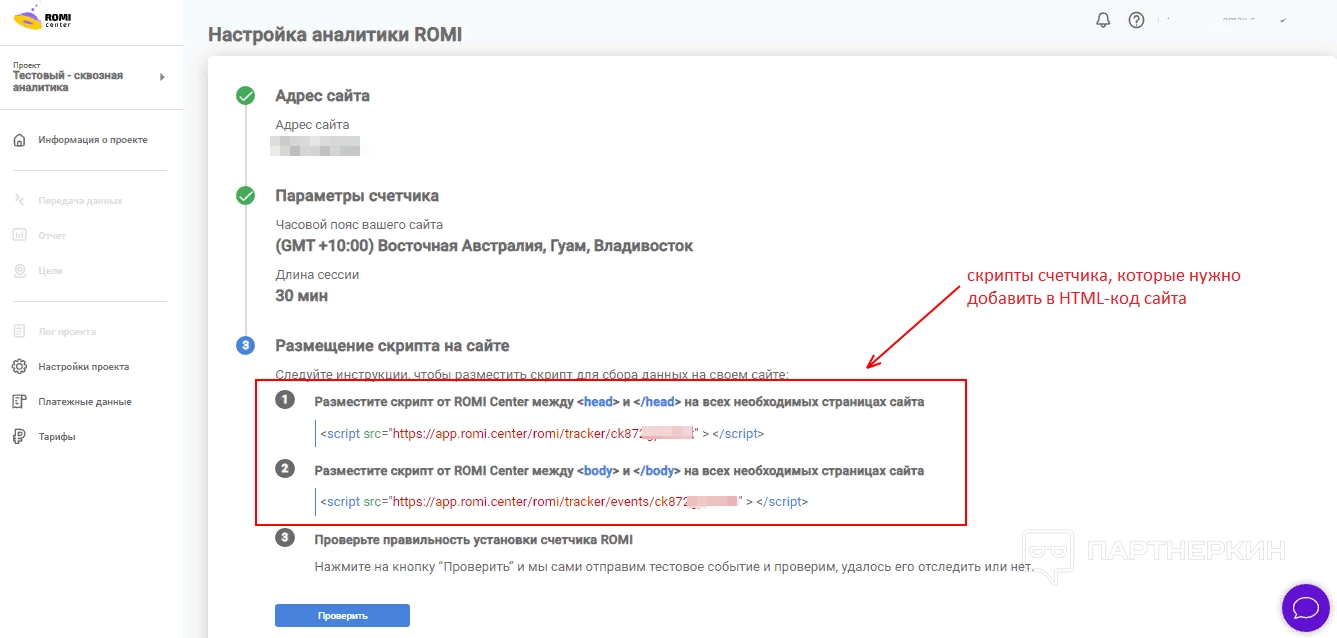The height and width of the screenshot is (638, 1337).
Task: Click the Проверить button
Action: click(x=342, y=616)
